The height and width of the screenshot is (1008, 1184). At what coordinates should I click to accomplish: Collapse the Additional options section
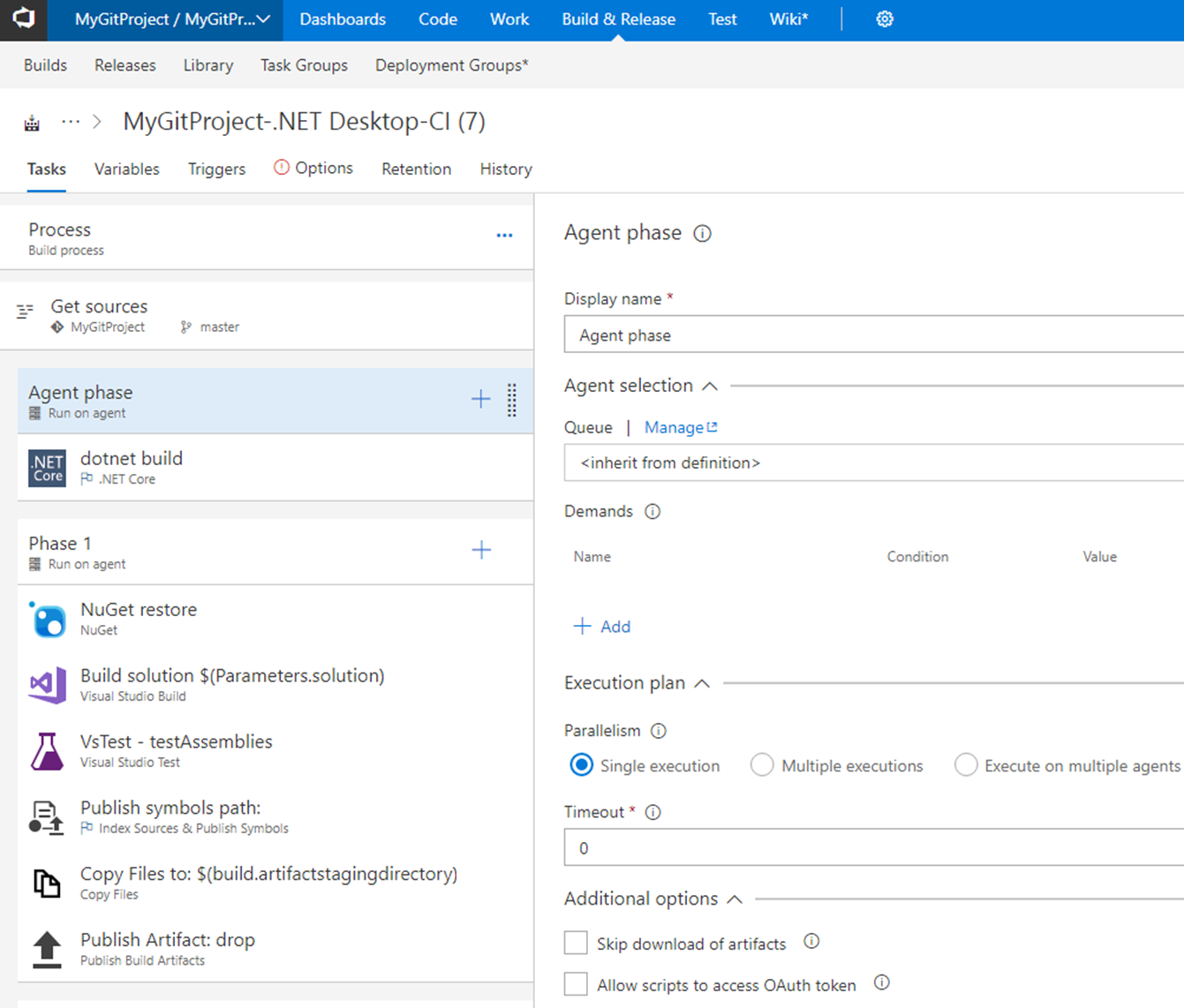click(x=735, y=899)
